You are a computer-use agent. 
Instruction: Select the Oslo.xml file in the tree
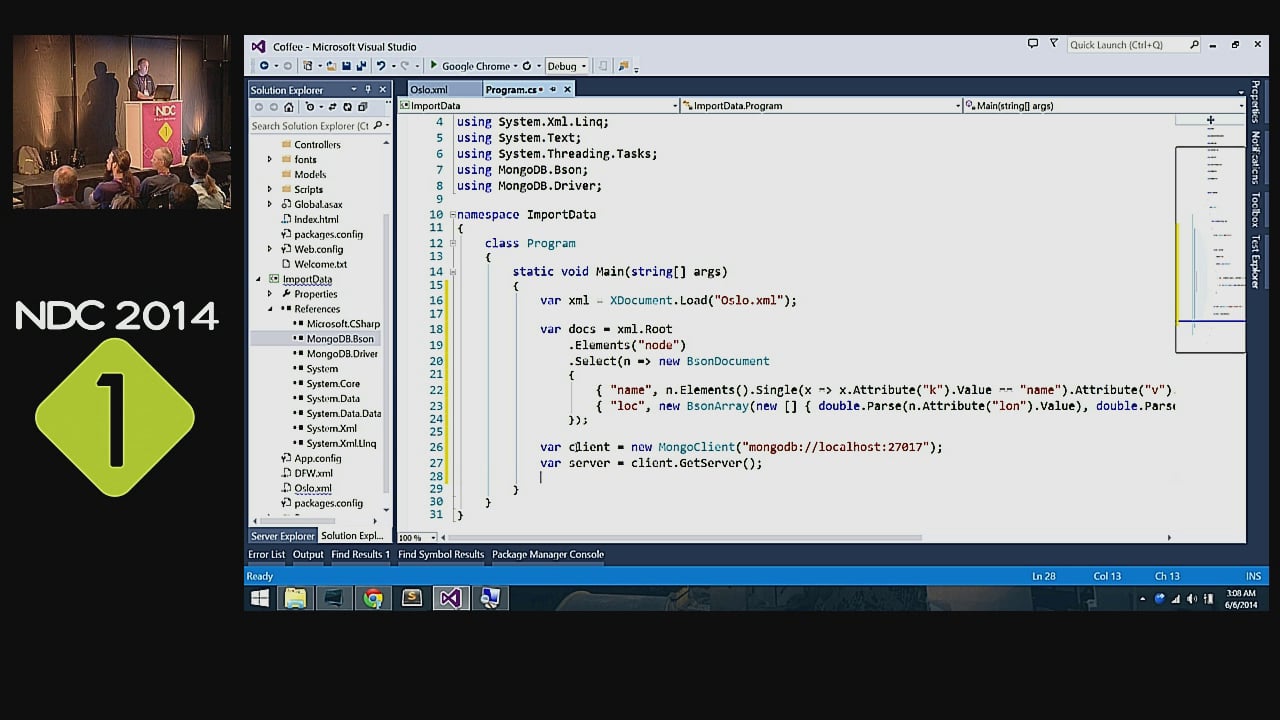(313, 489)
